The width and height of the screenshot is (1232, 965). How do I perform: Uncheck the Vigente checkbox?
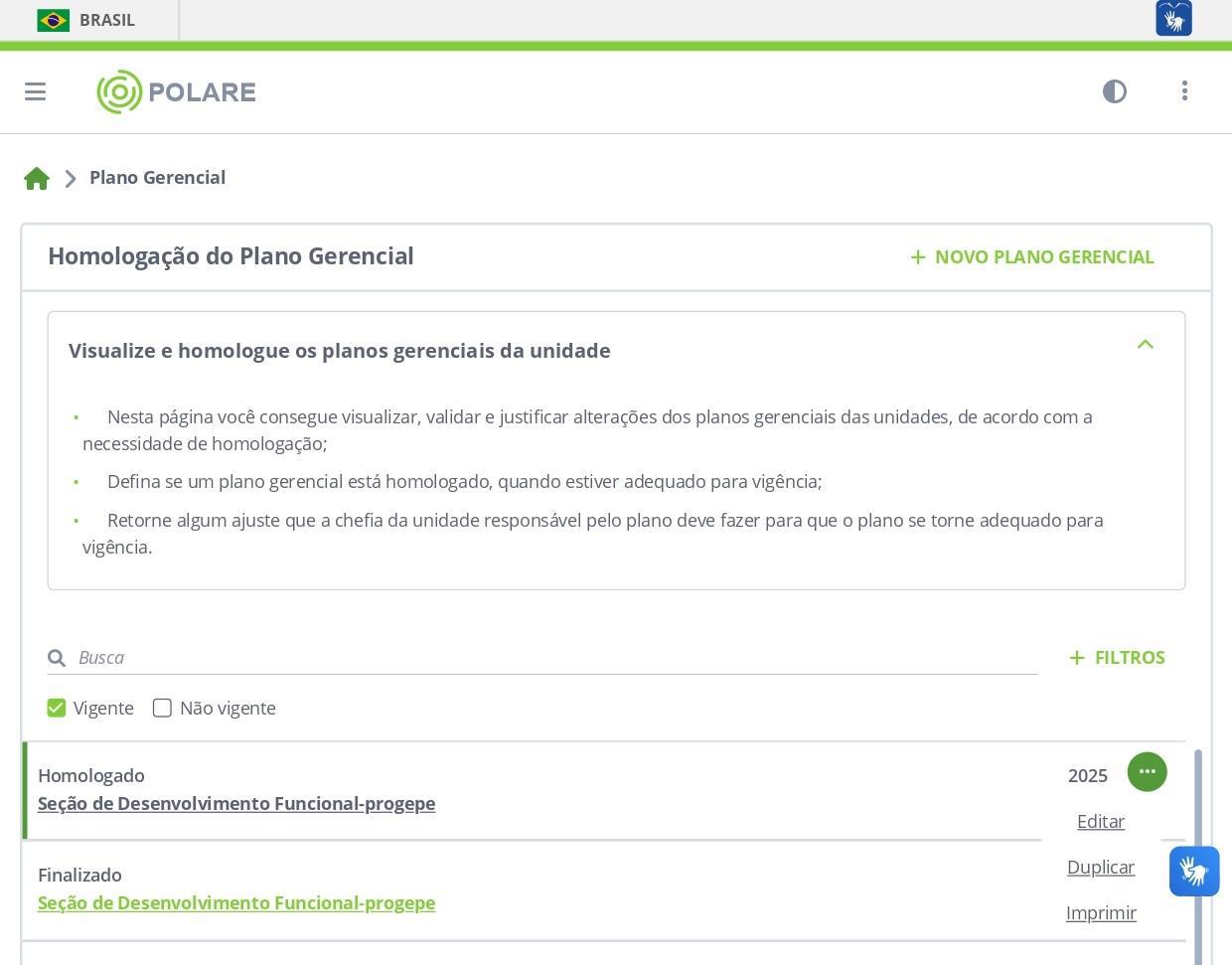57,708
